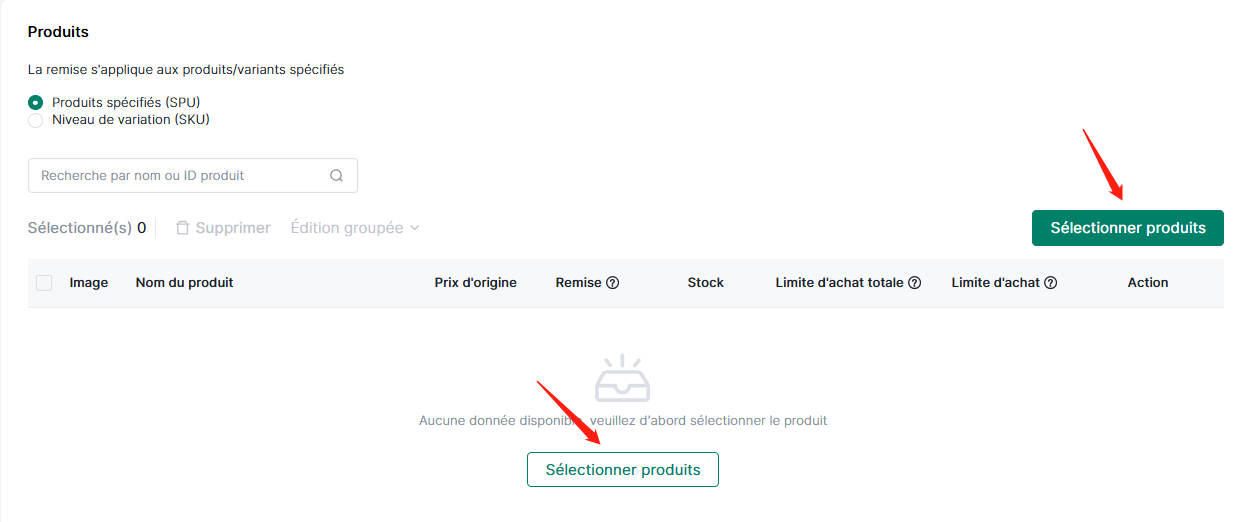Click the green Sélectionner produits button
Image resolution: width=1244 pixels, height=522 pixels.
[1128, 228]
